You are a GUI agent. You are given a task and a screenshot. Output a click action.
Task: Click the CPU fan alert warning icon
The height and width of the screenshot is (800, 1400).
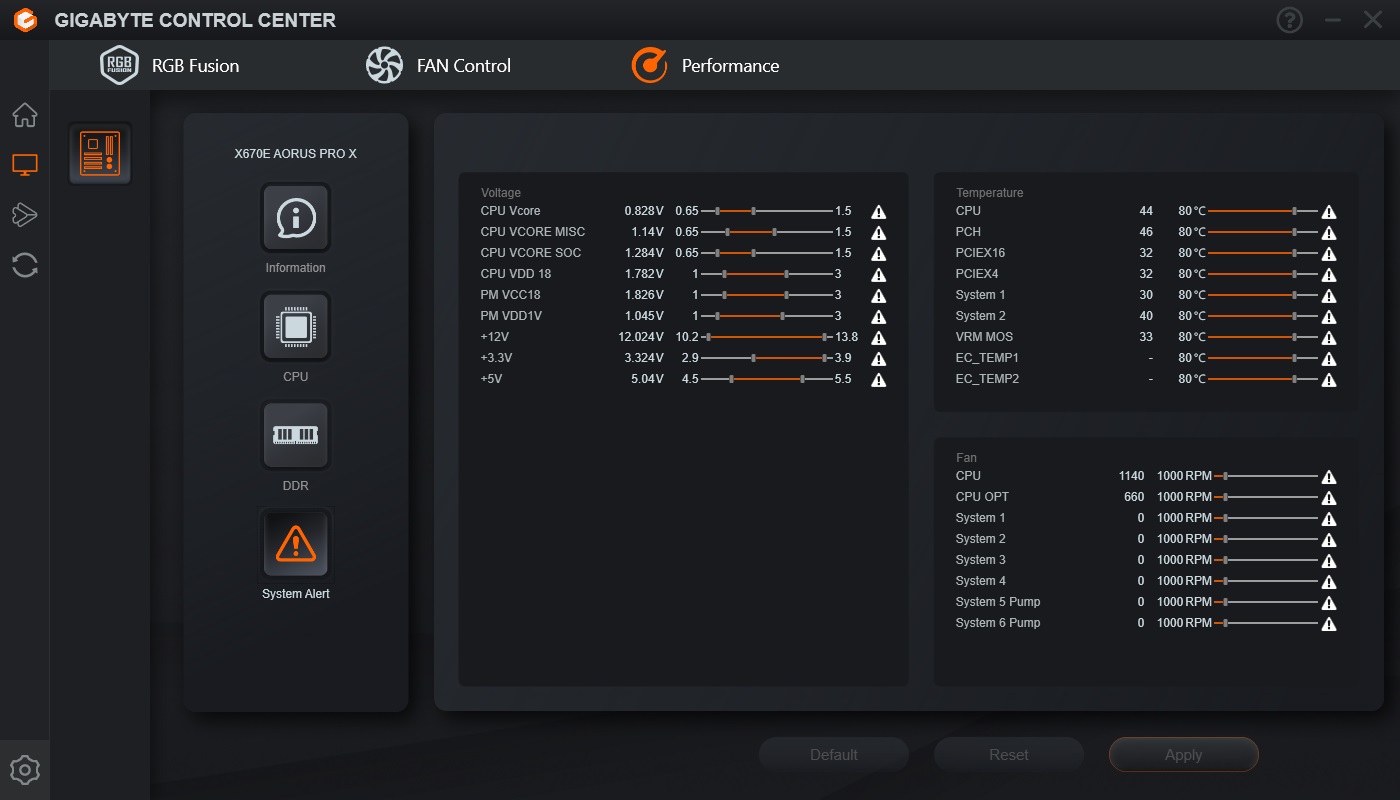click(1329, 477)
